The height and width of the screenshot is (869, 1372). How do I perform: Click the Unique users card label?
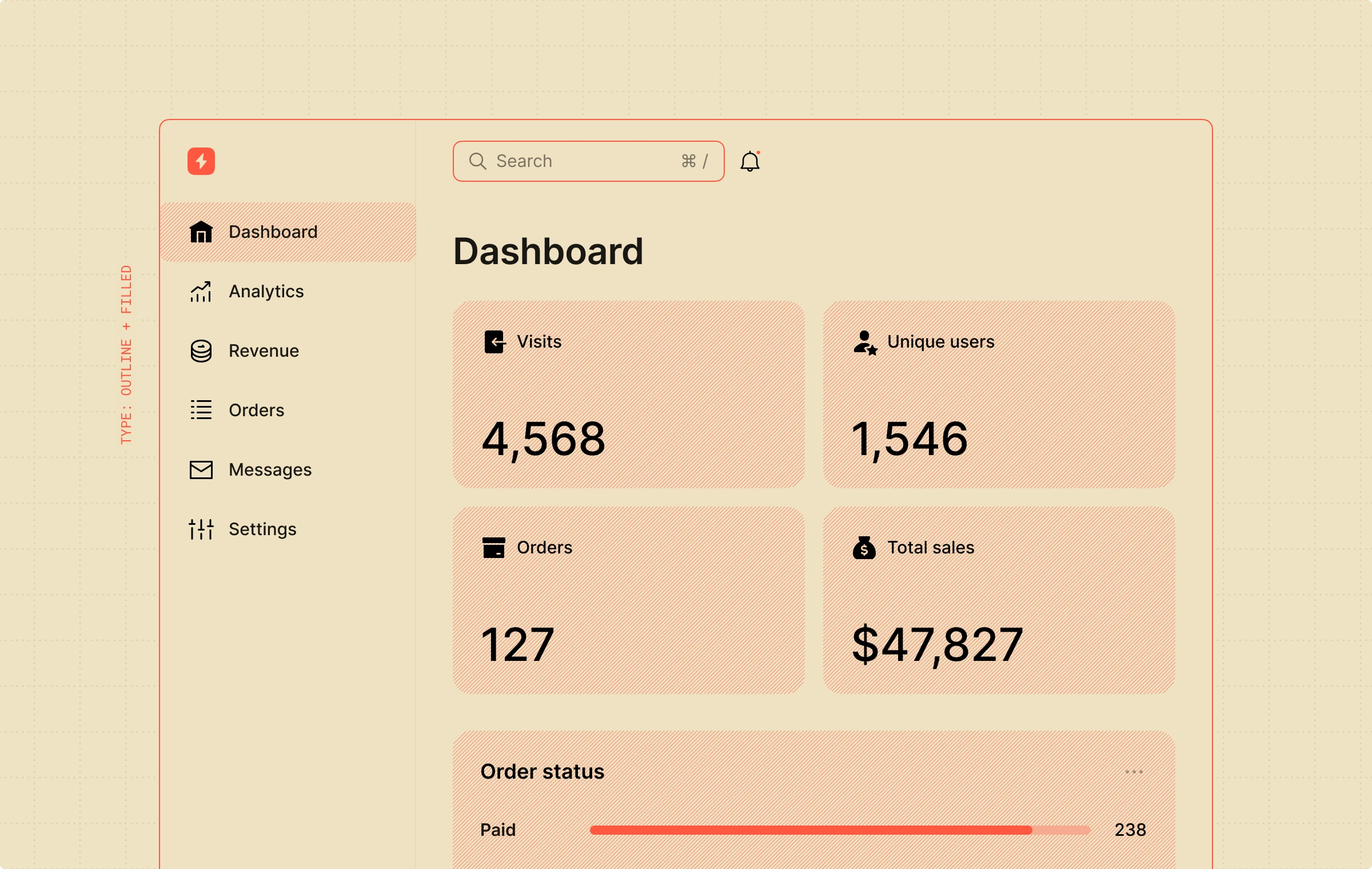pos(941,342)
